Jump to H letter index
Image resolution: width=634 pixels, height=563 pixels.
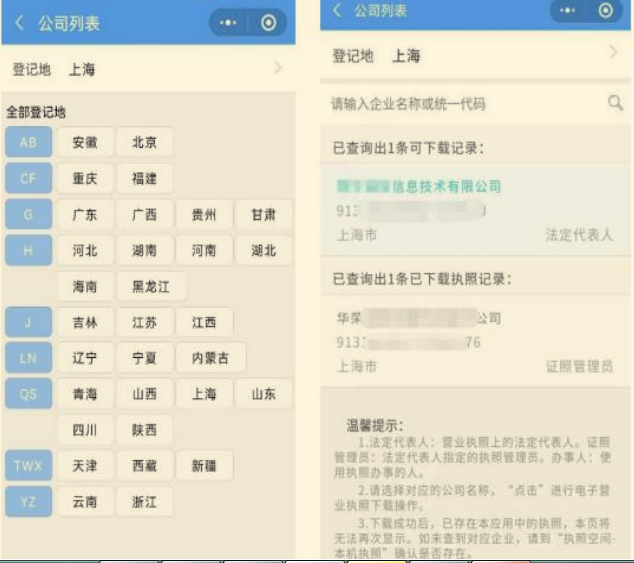pos(28,250)
